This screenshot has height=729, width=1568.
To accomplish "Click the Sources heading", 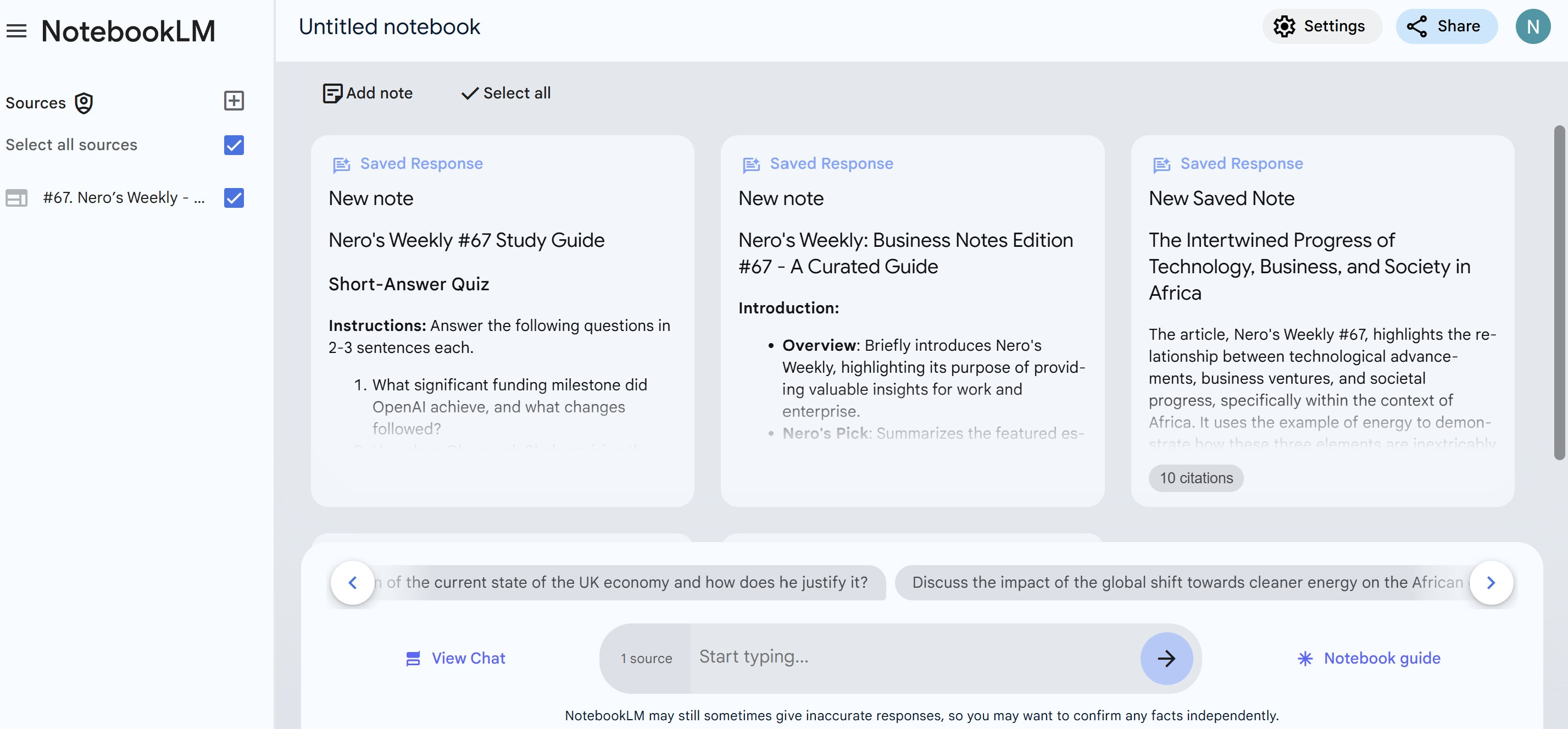I will click(x=36, y=103).
